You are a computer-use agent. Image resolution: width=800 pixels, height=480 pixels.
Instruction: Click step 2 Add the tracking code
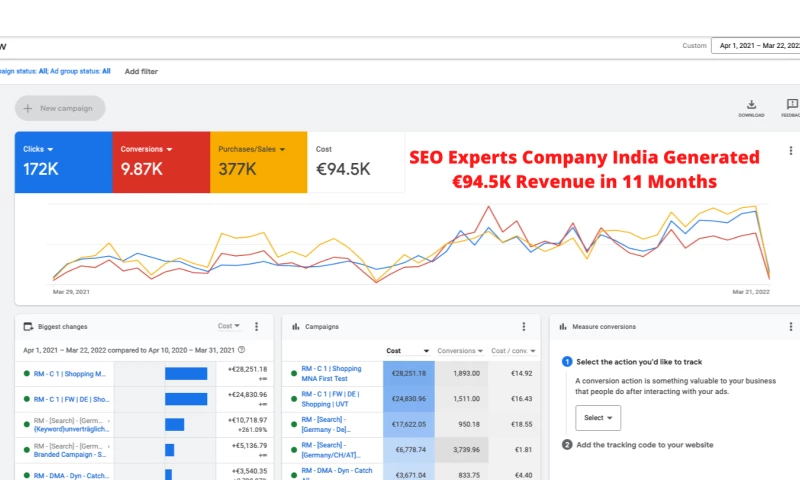coord(644,445)
